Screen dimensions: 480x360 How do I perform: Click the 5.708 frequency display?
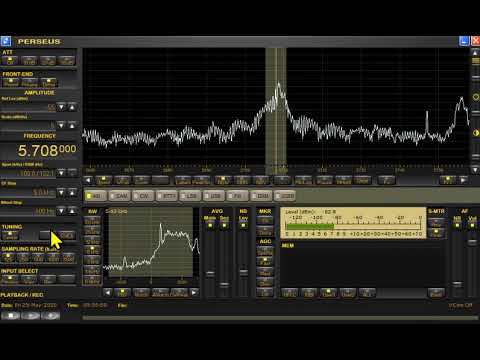(x=47, y=151)
